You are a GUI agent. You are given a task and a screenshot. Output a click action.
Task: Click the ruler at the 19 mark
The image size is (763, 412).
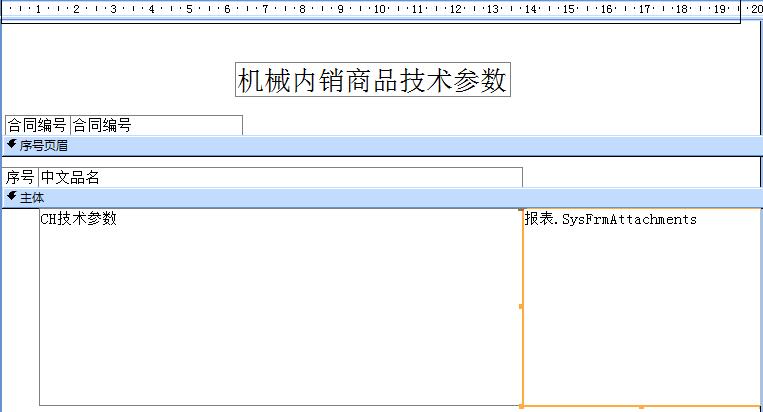coord(719,10)
